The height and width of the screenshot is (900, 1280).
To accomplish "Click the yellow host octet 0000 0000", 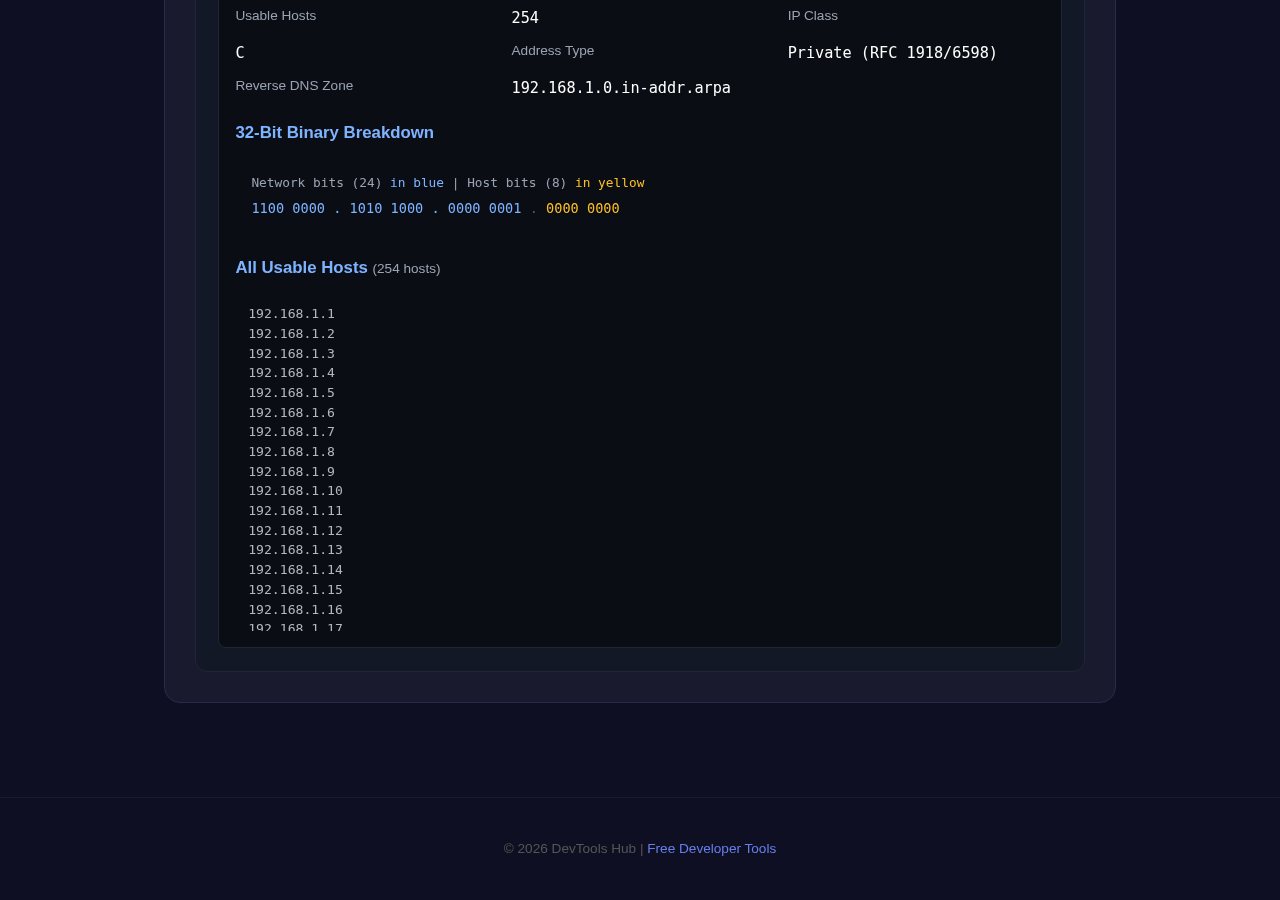I will [582, 209].
